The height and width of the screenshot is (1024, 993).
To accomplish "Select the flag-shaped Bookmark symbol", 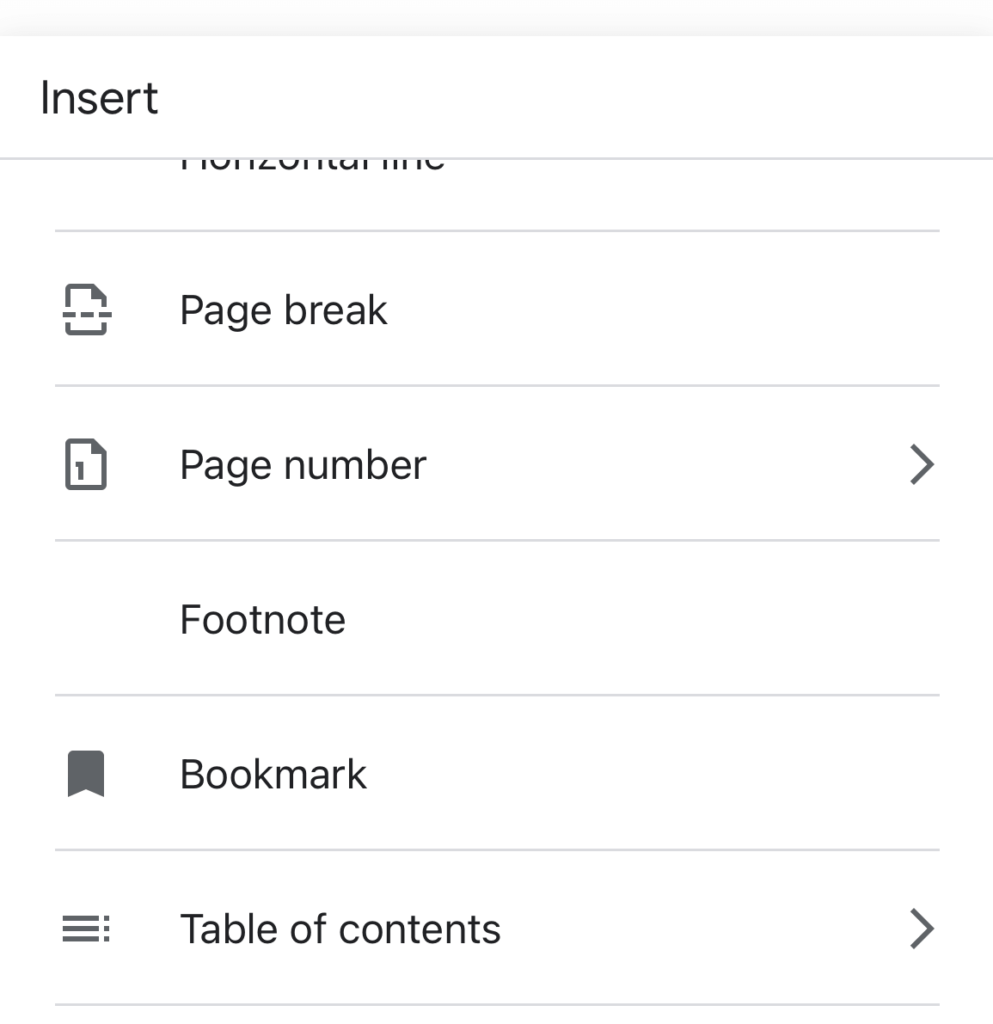I will [84, 773].
